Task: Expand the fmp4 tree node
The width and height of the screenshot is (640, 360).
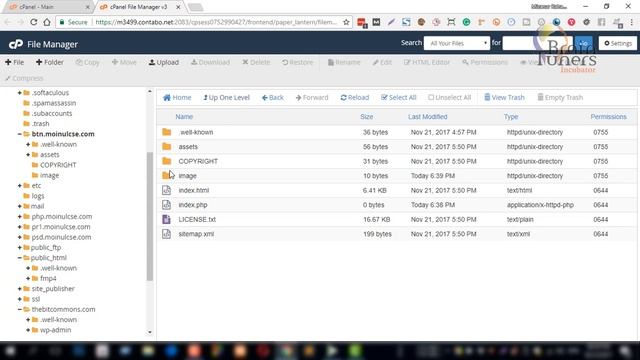Action: pos(28,278)
